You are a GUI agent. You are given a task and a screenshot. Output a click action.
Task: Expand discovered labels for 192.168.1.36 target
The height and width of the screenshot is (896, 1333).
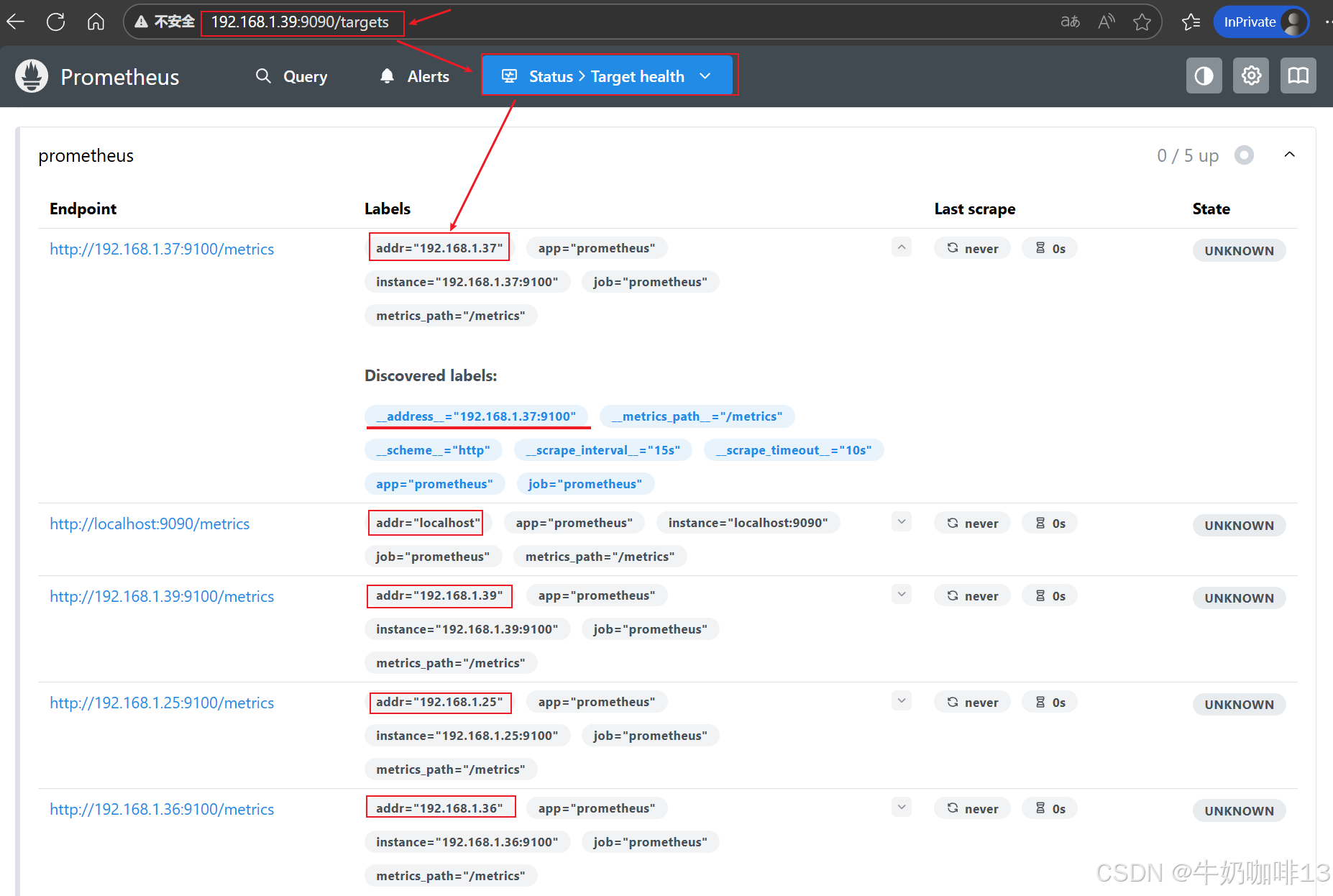(x=902, y=808)
